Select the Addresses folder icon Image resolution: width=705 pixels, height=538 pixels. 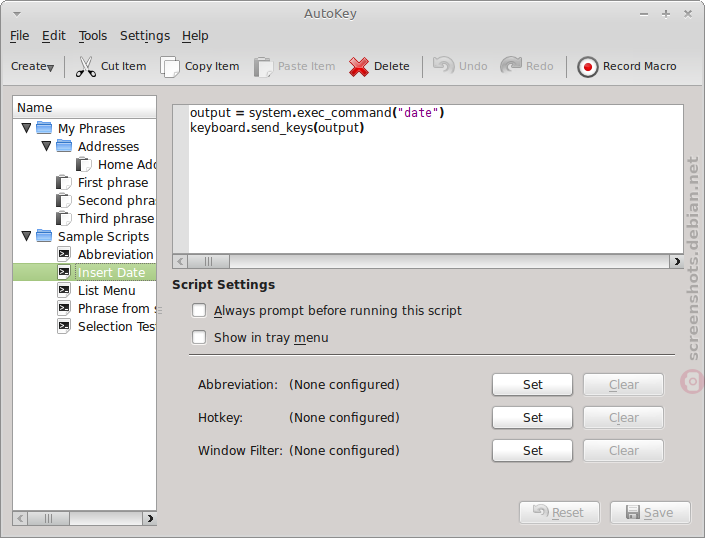point(64,146)
